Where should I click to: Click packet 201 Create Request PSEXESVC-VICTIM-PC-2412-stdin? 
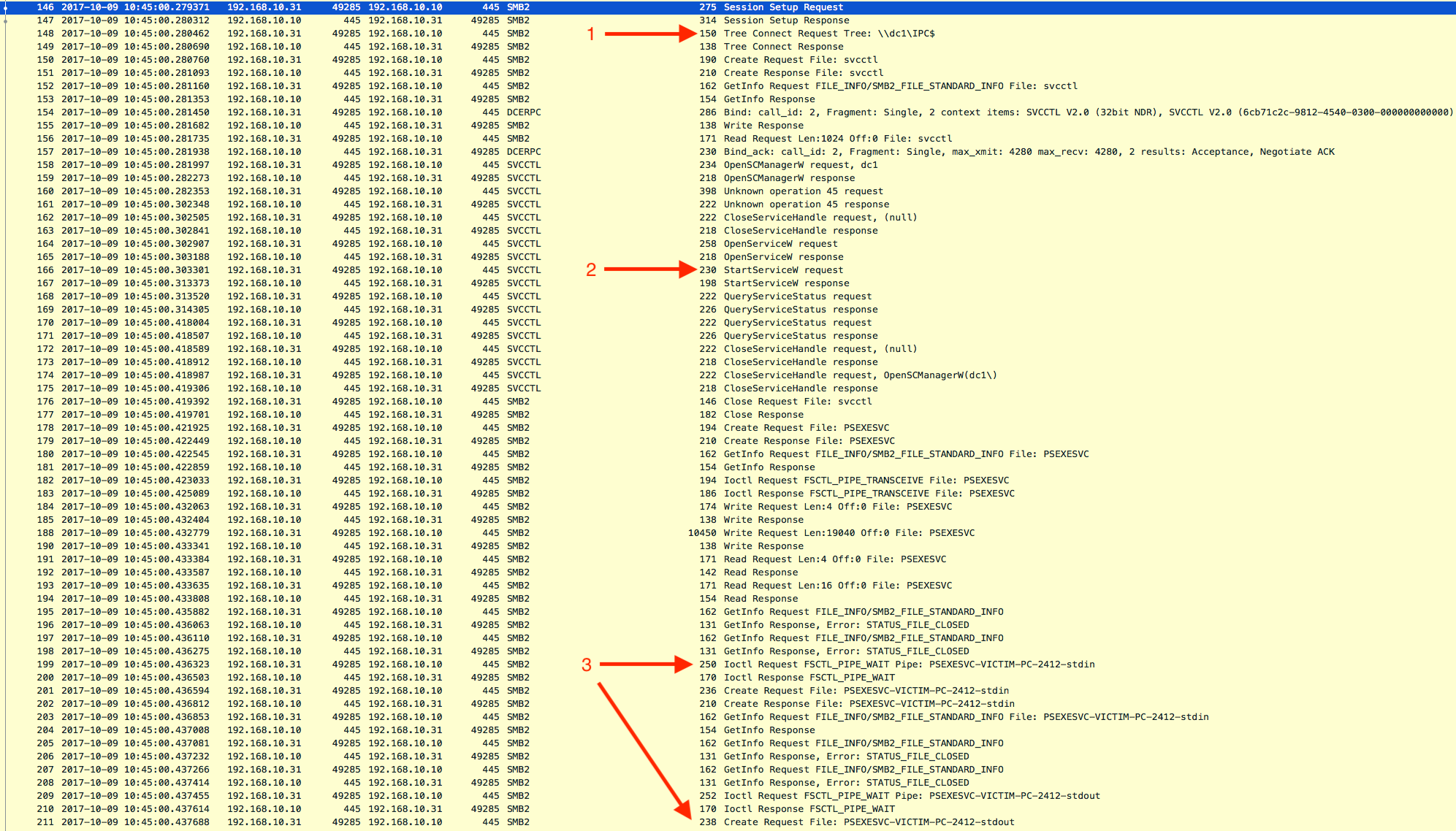pyautogui.click(x=866, y=691)
